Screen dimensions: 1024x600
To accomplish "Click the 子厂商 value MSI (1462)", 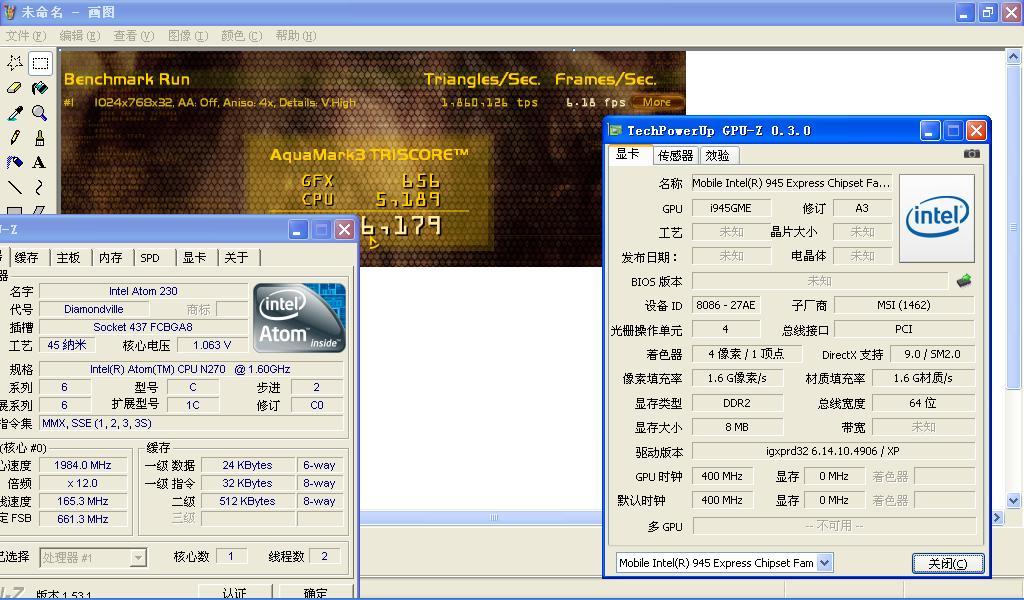I will coord(904,305).
